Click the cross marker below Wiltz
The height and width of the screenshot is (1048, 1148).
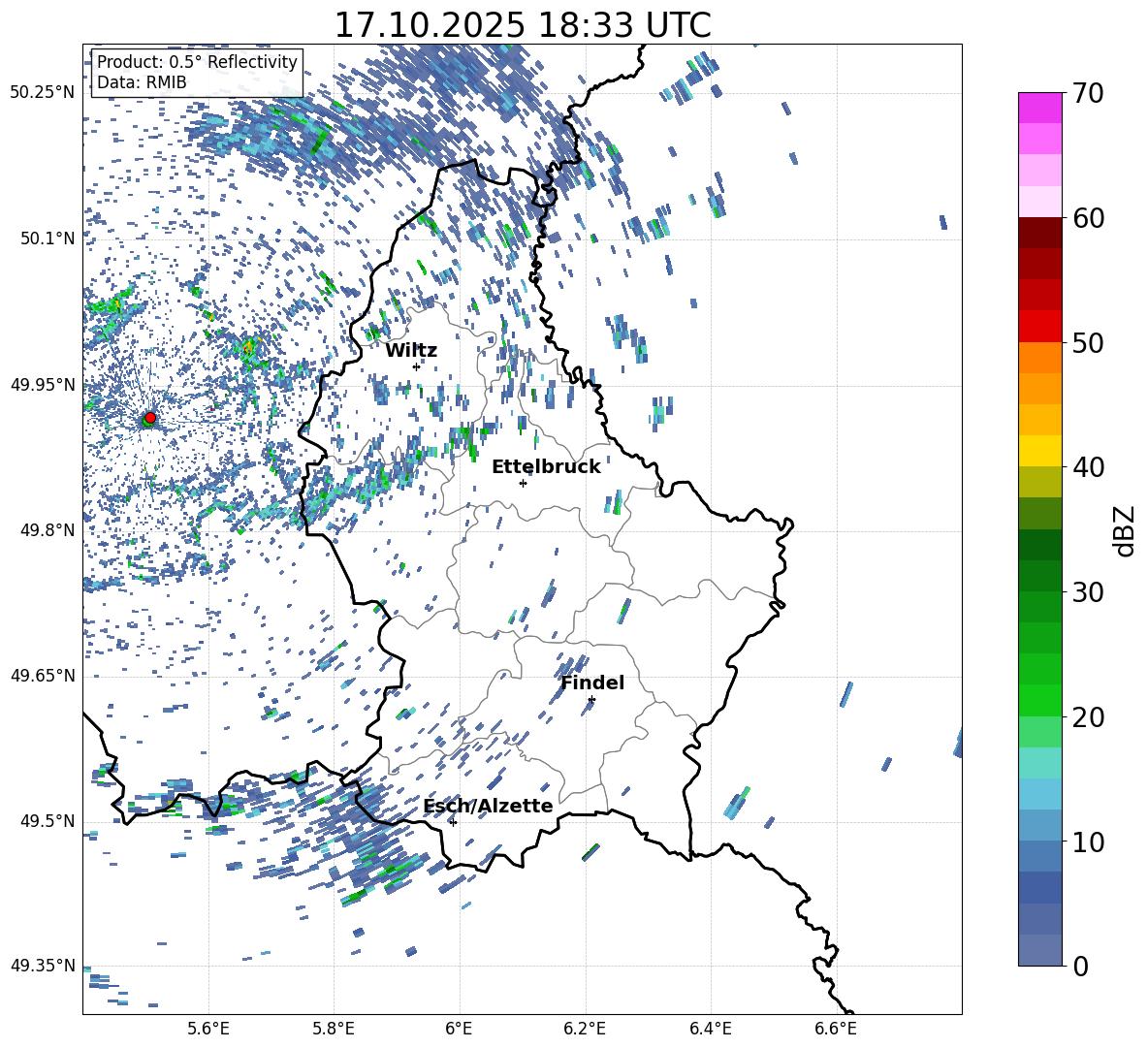[416, 366]
